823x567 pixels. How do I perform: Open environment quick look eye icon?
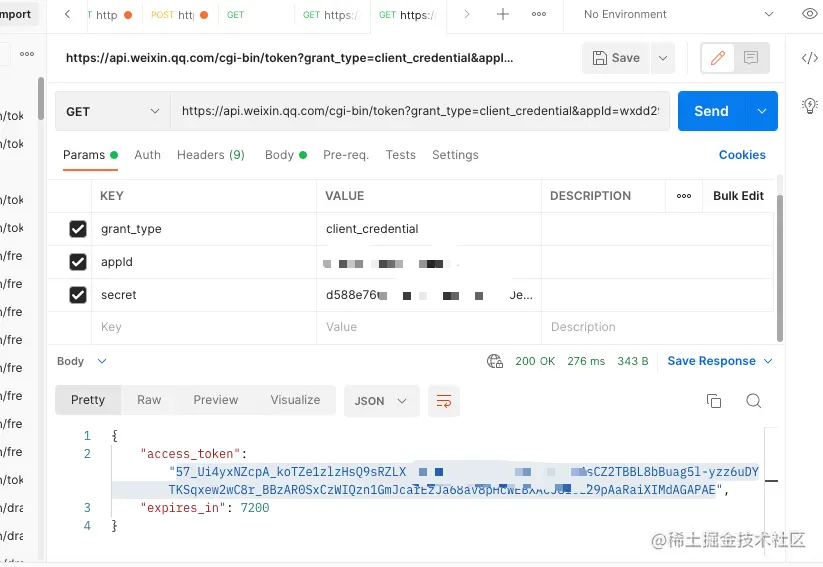coord(810,14)
